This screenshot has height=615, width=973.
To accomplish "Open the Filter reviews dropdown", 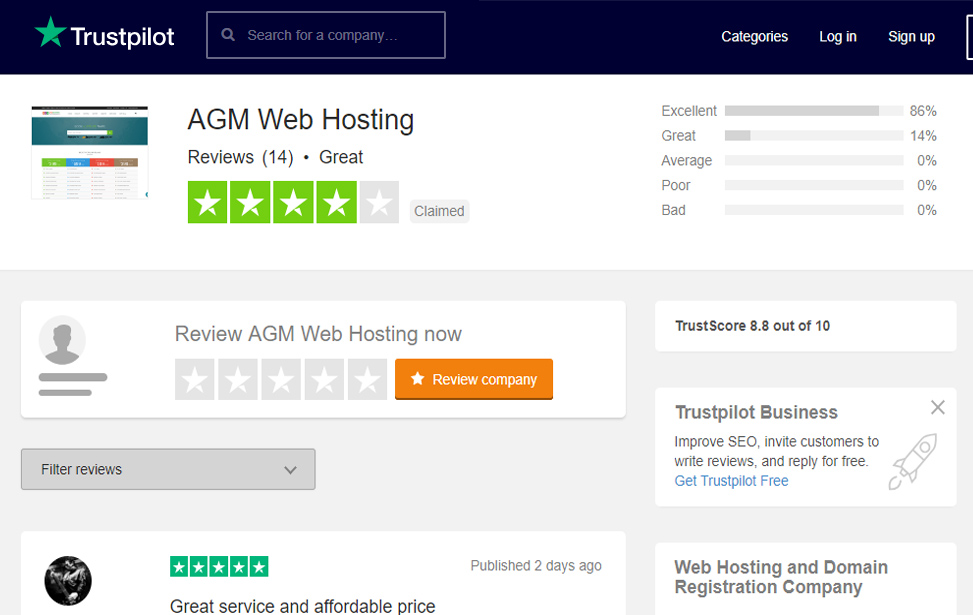I will click(168, 469).
